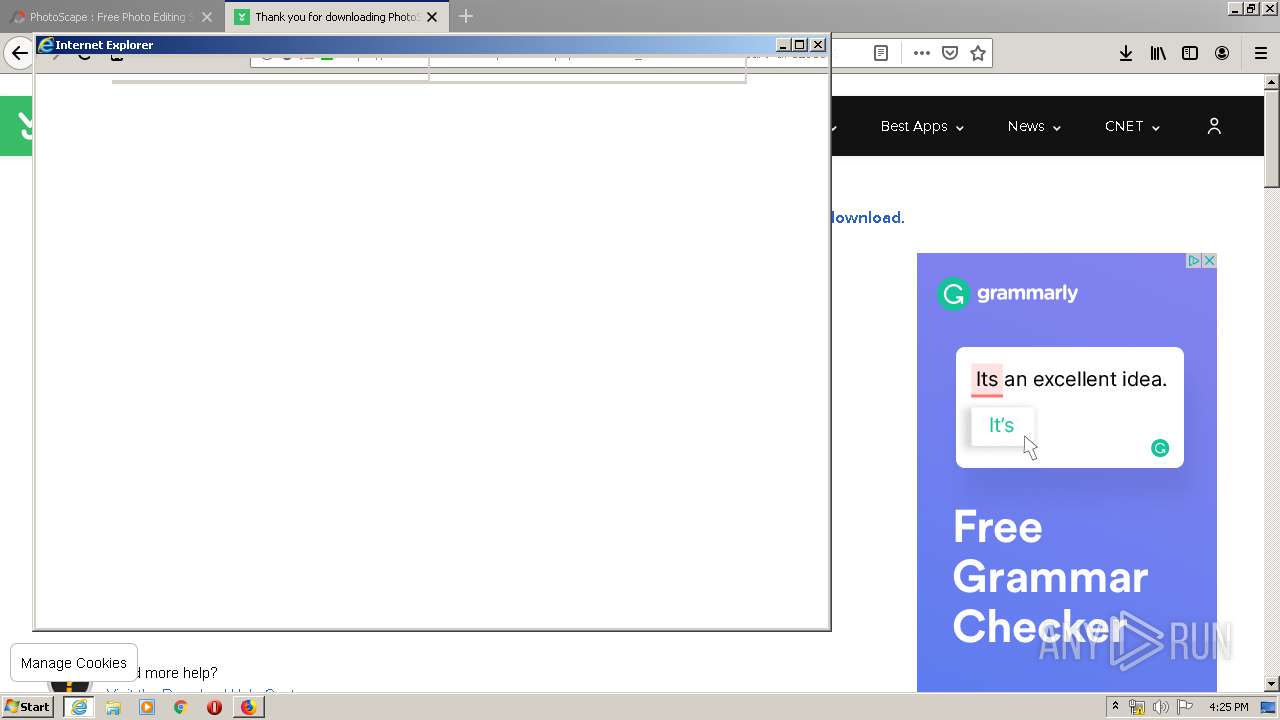Open user profile icon in CNET header

[x=1214, y=126]
